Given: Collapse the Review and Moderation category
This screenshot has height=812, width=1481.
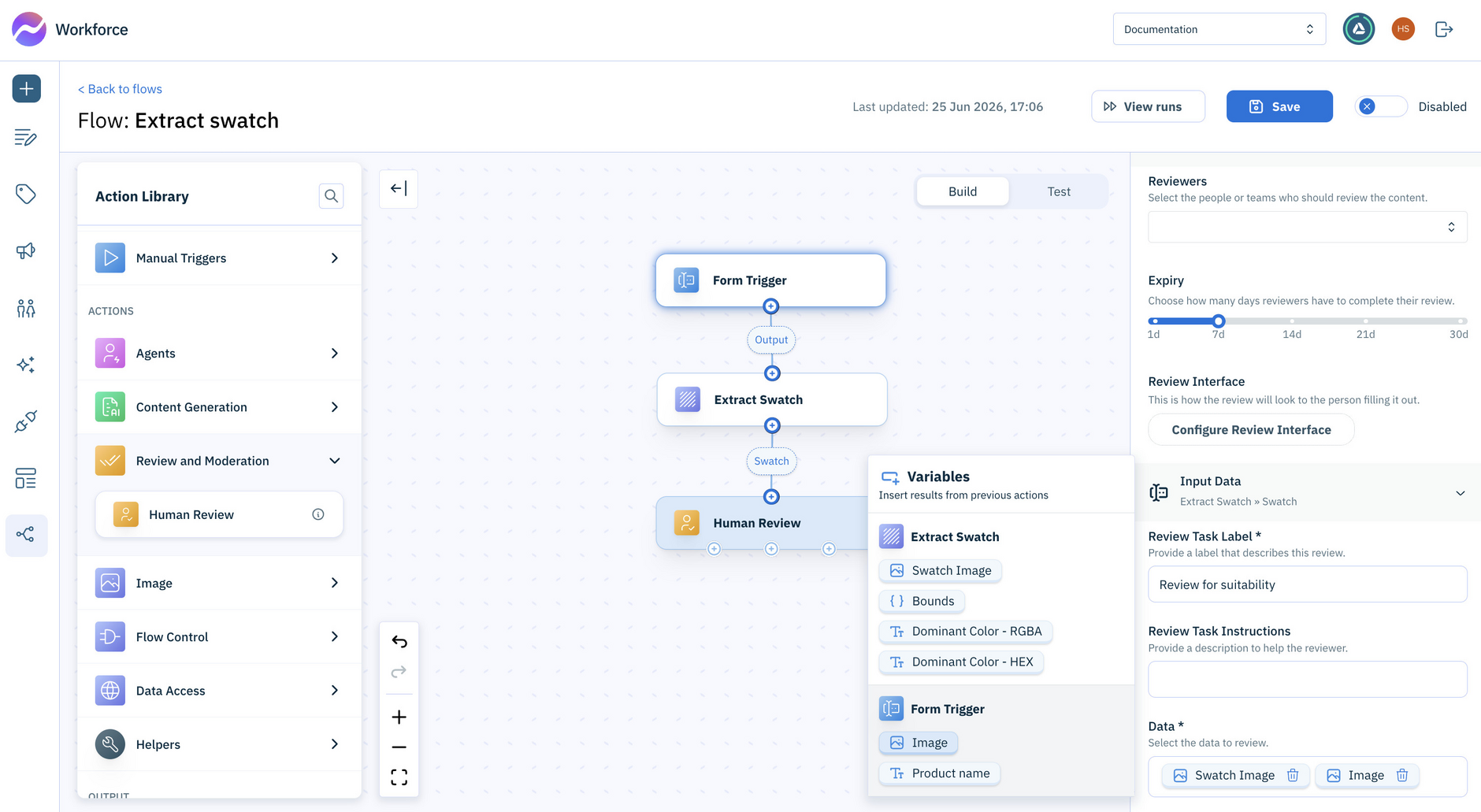Looking at the screenshot, I should pos(219,461).
